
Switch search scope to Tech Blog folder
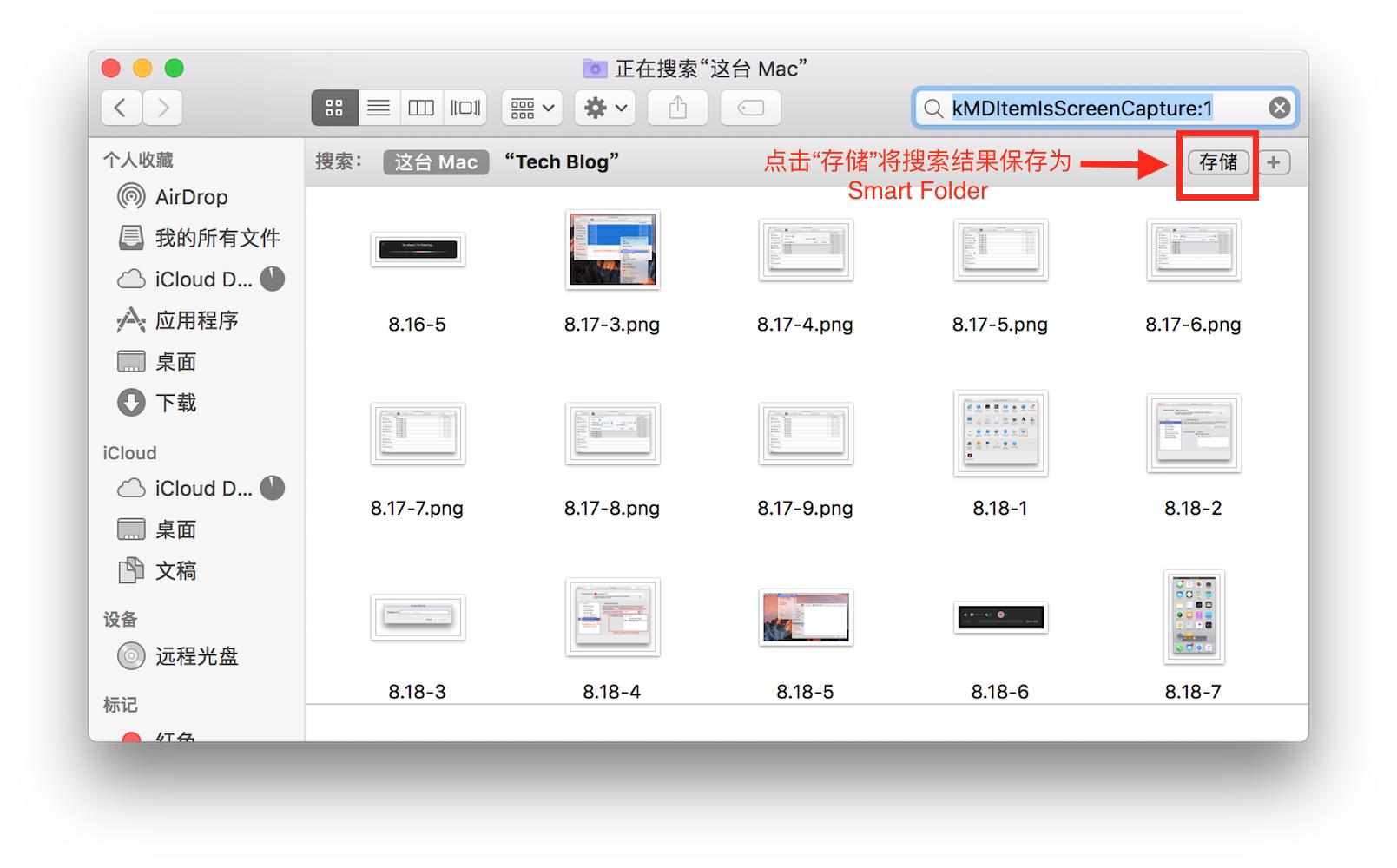coord(563,161)
